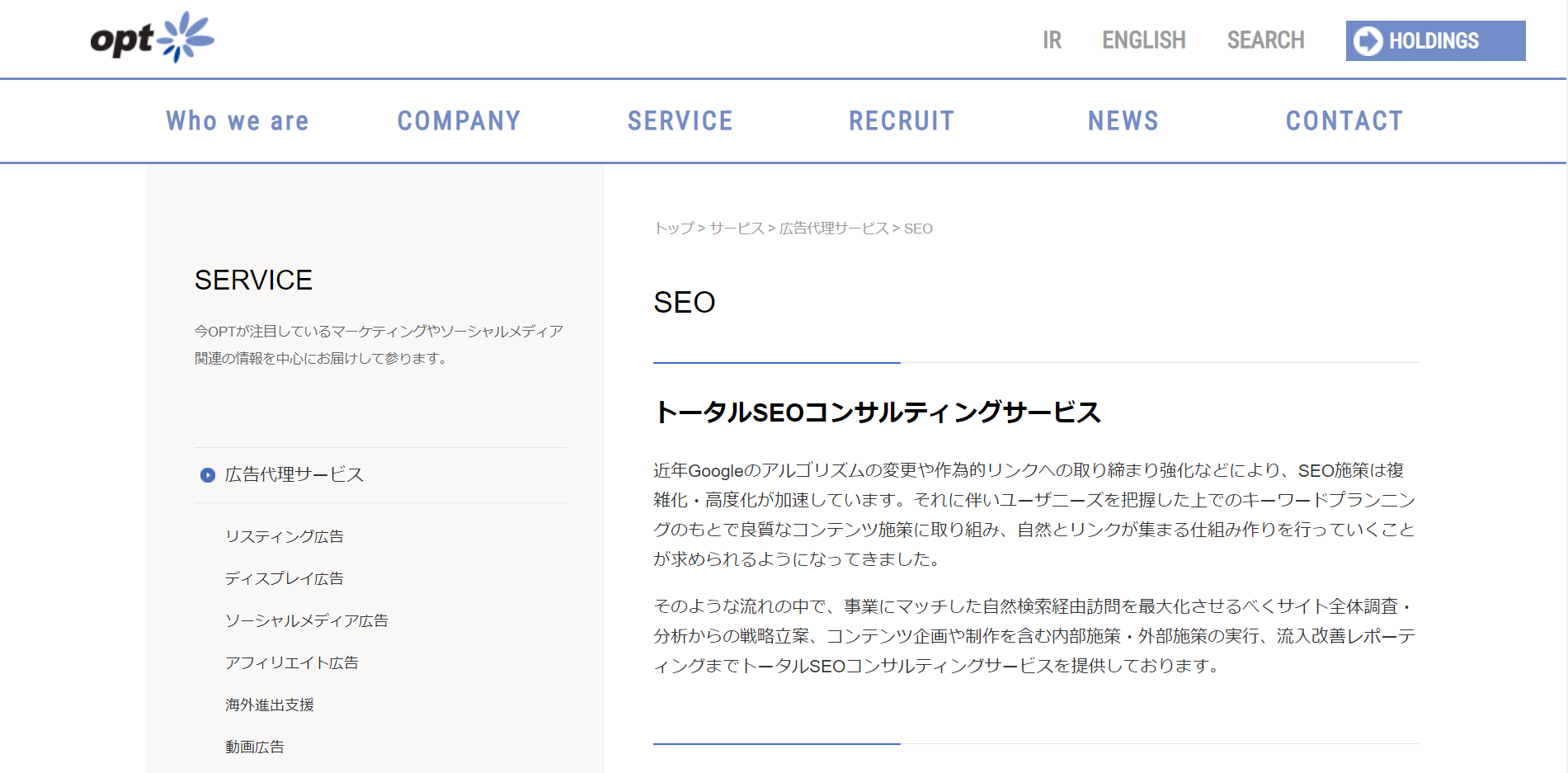The width and height of the screenshot is (1568, 773).
Task: Click the SEO page title
Action: click(684, 303)
